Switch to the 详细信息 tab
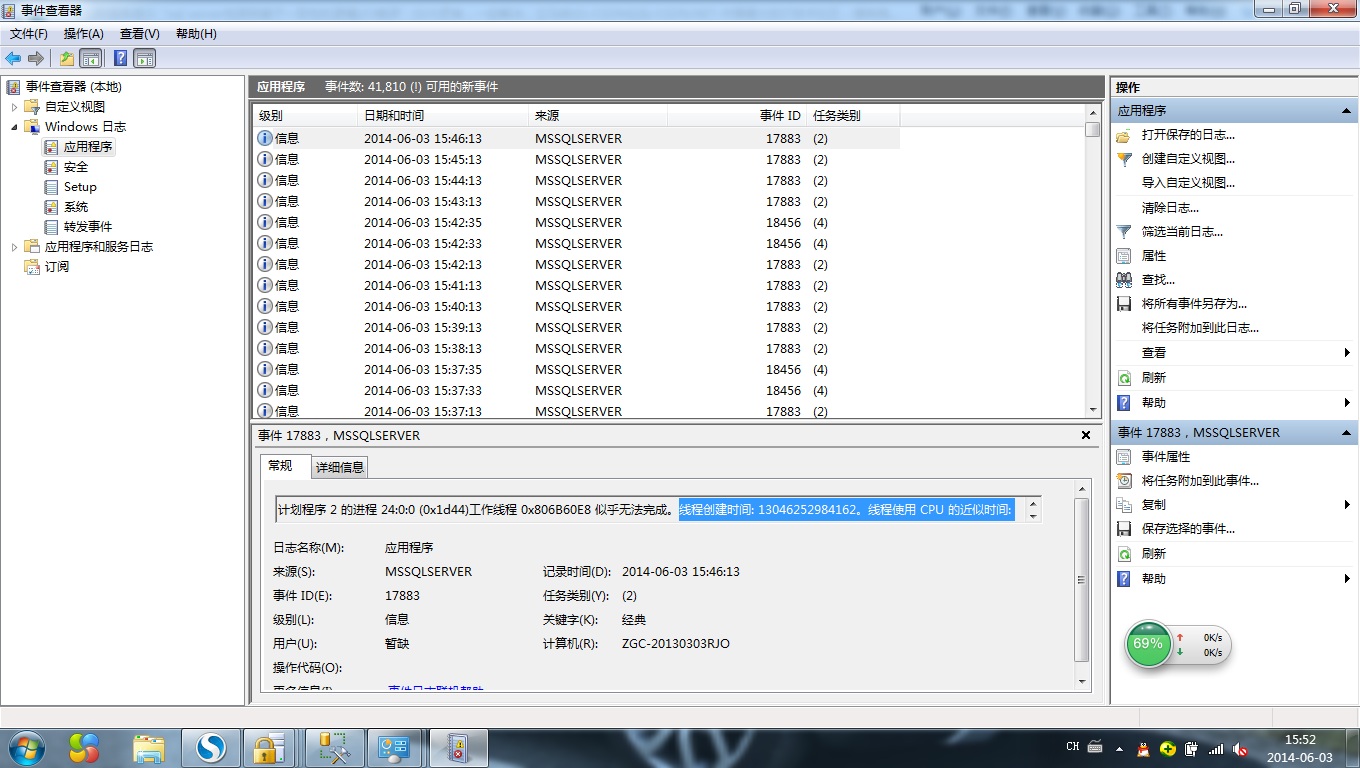 coord(340,467)
